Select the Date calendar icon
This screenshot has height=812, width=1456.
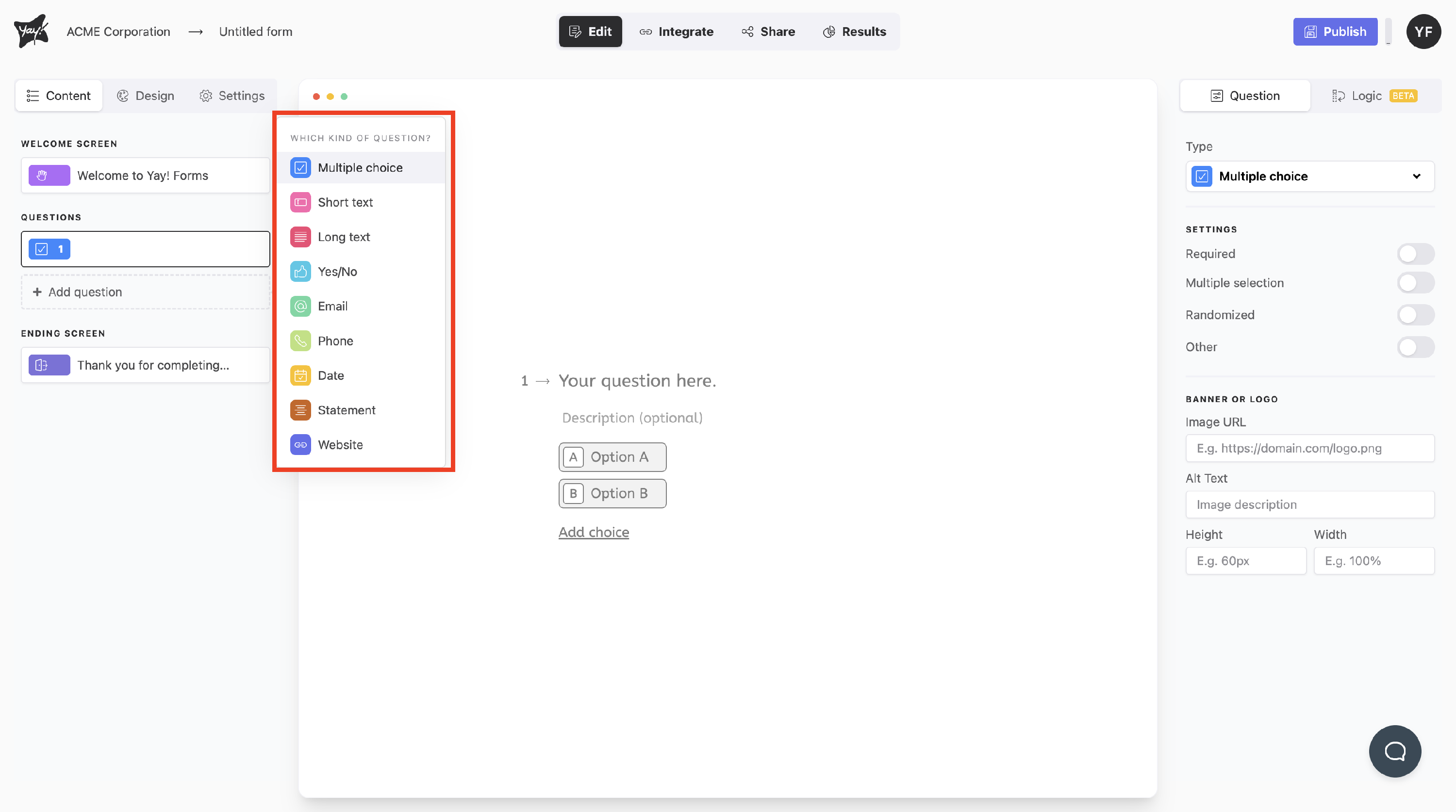pyautogui.click(x=300, y=376)
